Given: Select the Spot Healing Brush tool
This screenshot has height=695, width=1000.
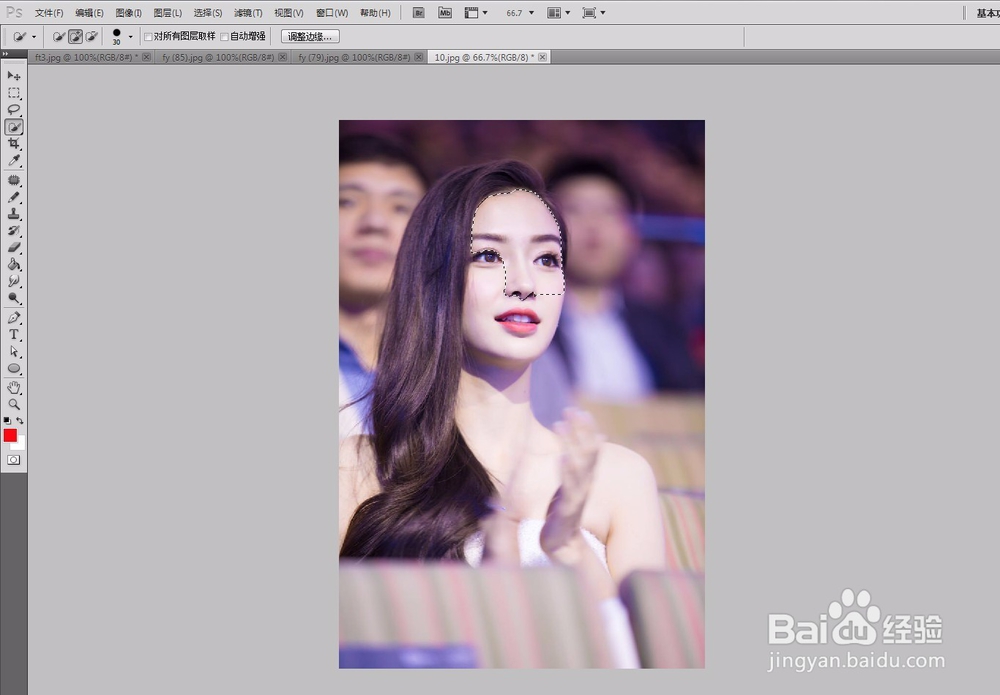Looking at the screenshot, I should tap(13, 180).
